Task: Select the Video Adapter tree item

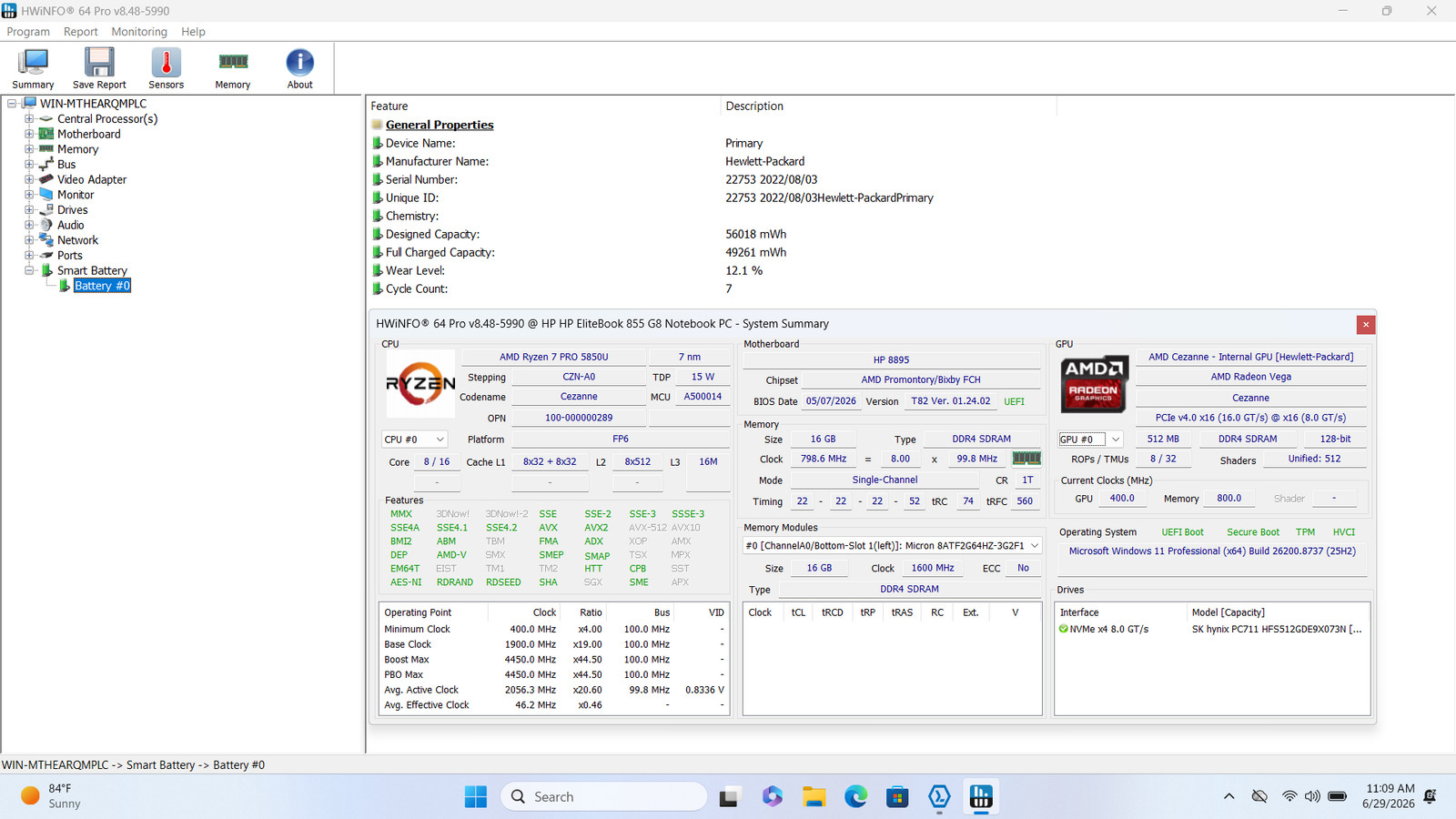Action: coord(92,179)
